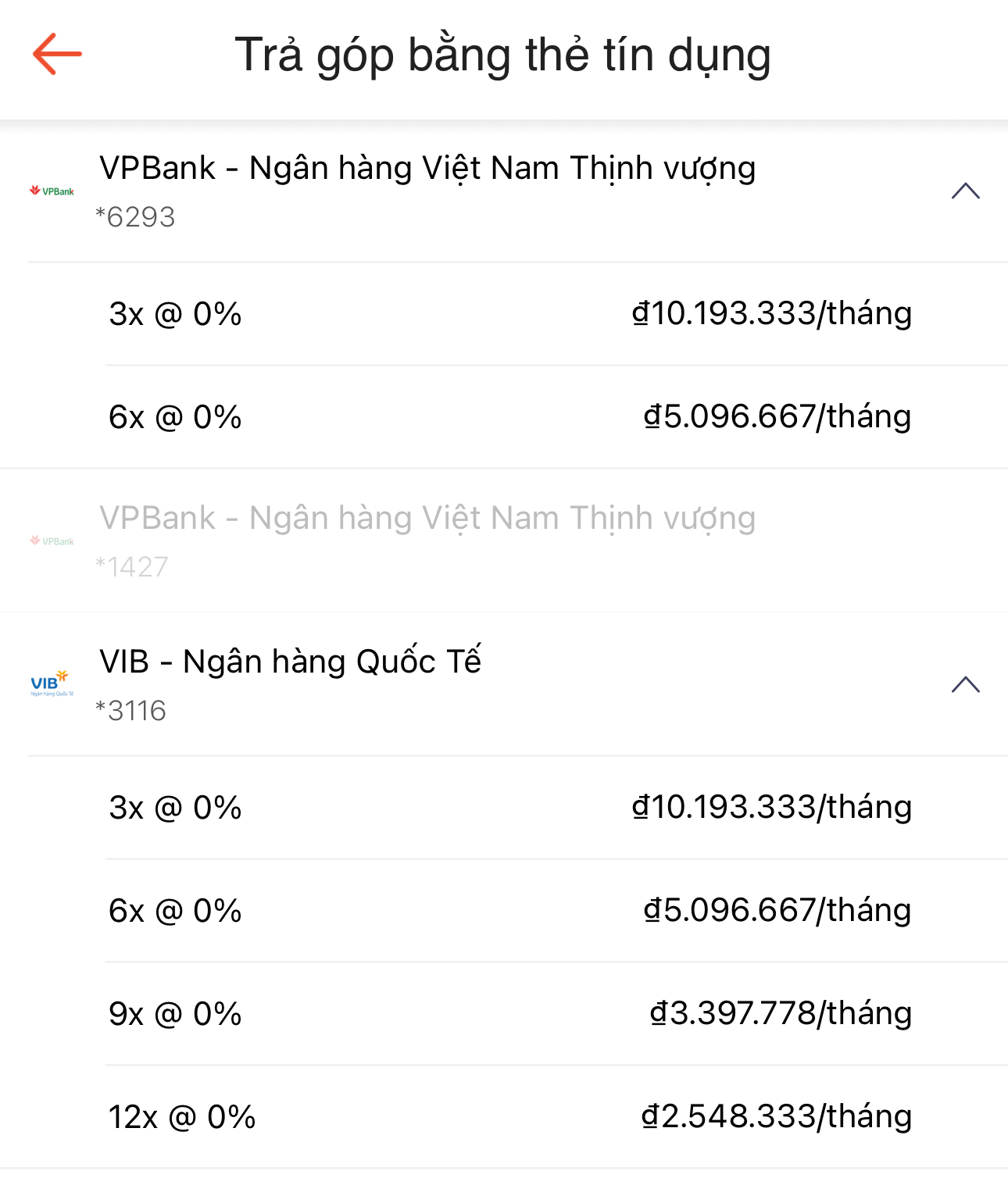Screen dimensions: 1008x1178
Task: Collapse the VIB *3116 installment options
Action: pyautogui.click(x=966, y=684)
